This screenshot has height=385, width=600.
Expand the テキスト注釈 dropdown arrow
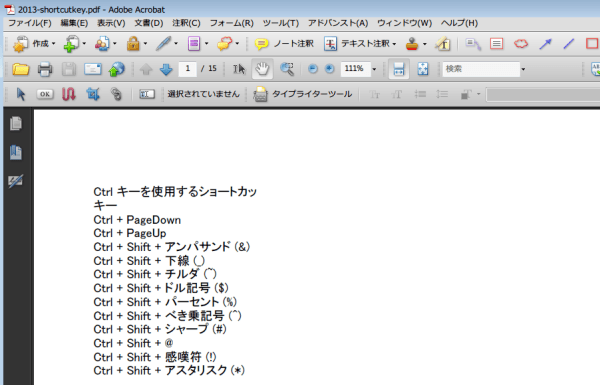(394, 44)
